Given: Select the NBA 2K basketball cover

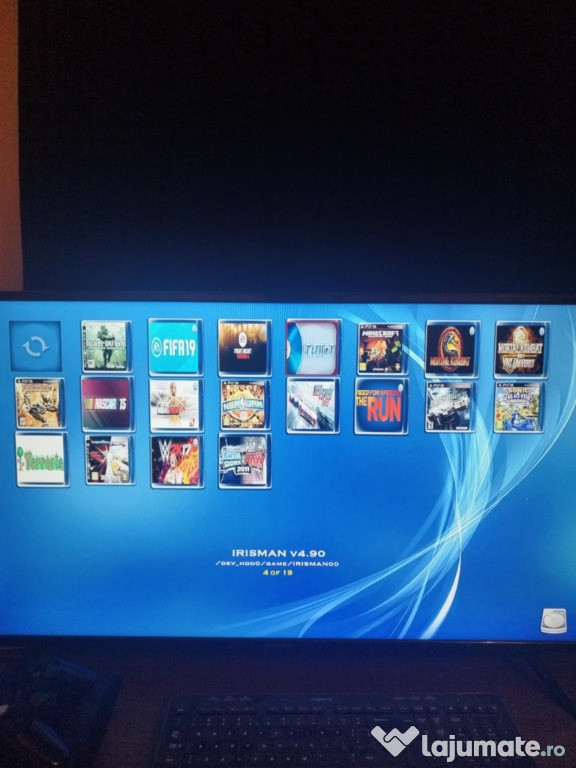Looking at the screenshot, I should pyautogui.click(x=175, y=405).
